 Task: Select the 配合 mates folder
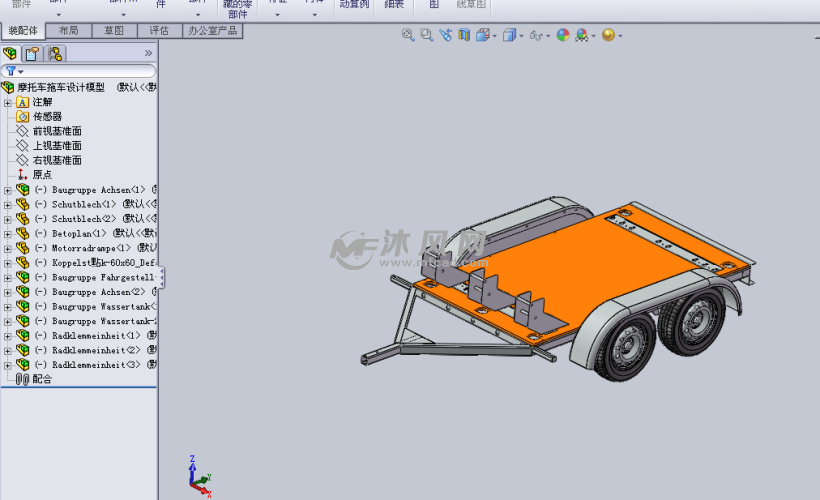pos(41,379)
